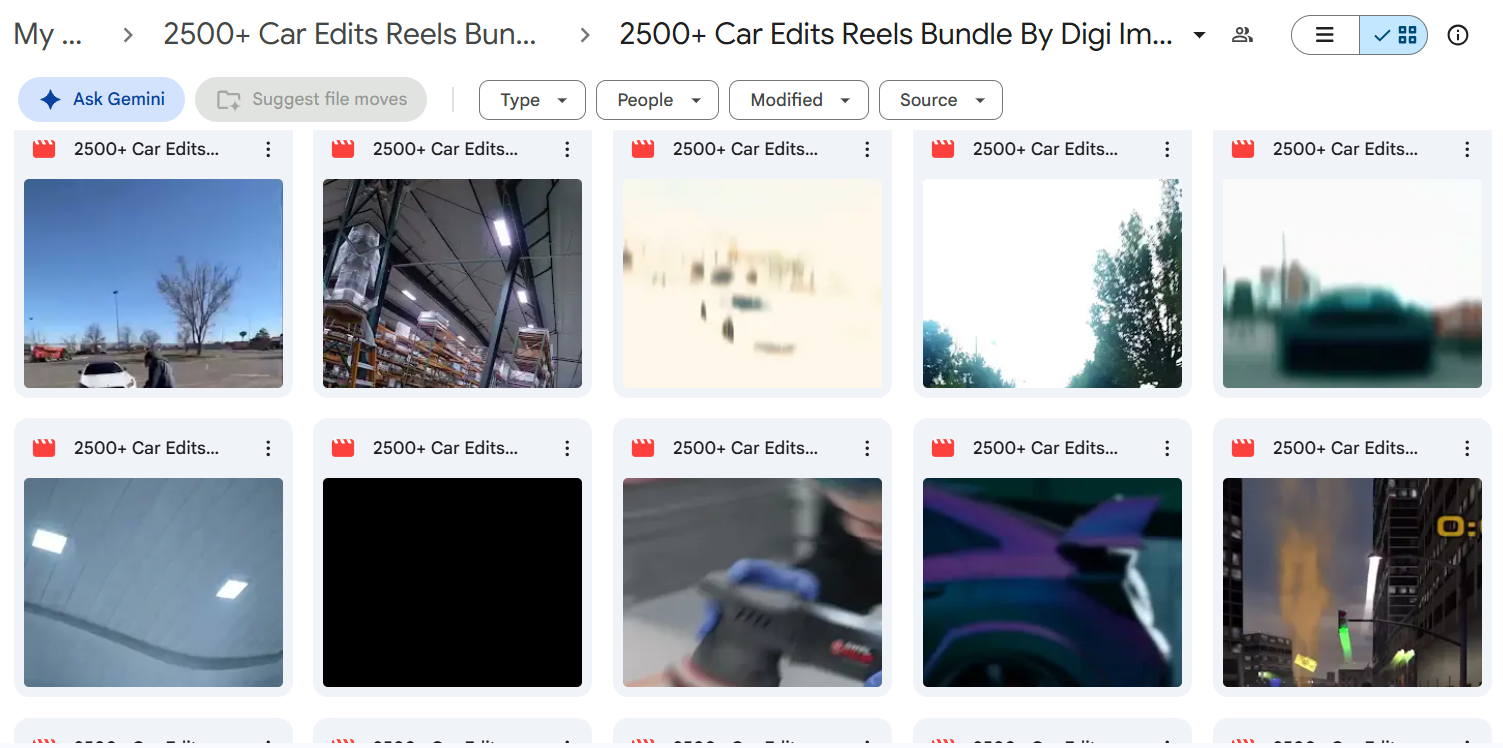Click '2500+ Car Edits...' title above warehouse thumbnail
1503x748 pixels.
pyautogui.click(x=446, y=149)
